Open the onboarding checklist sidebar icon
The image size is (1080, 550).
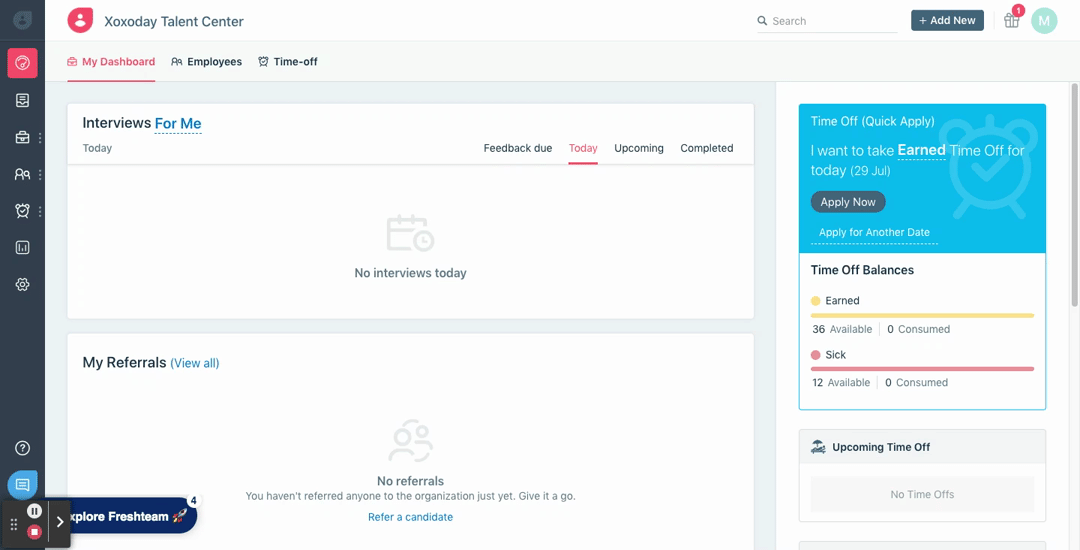22,101
